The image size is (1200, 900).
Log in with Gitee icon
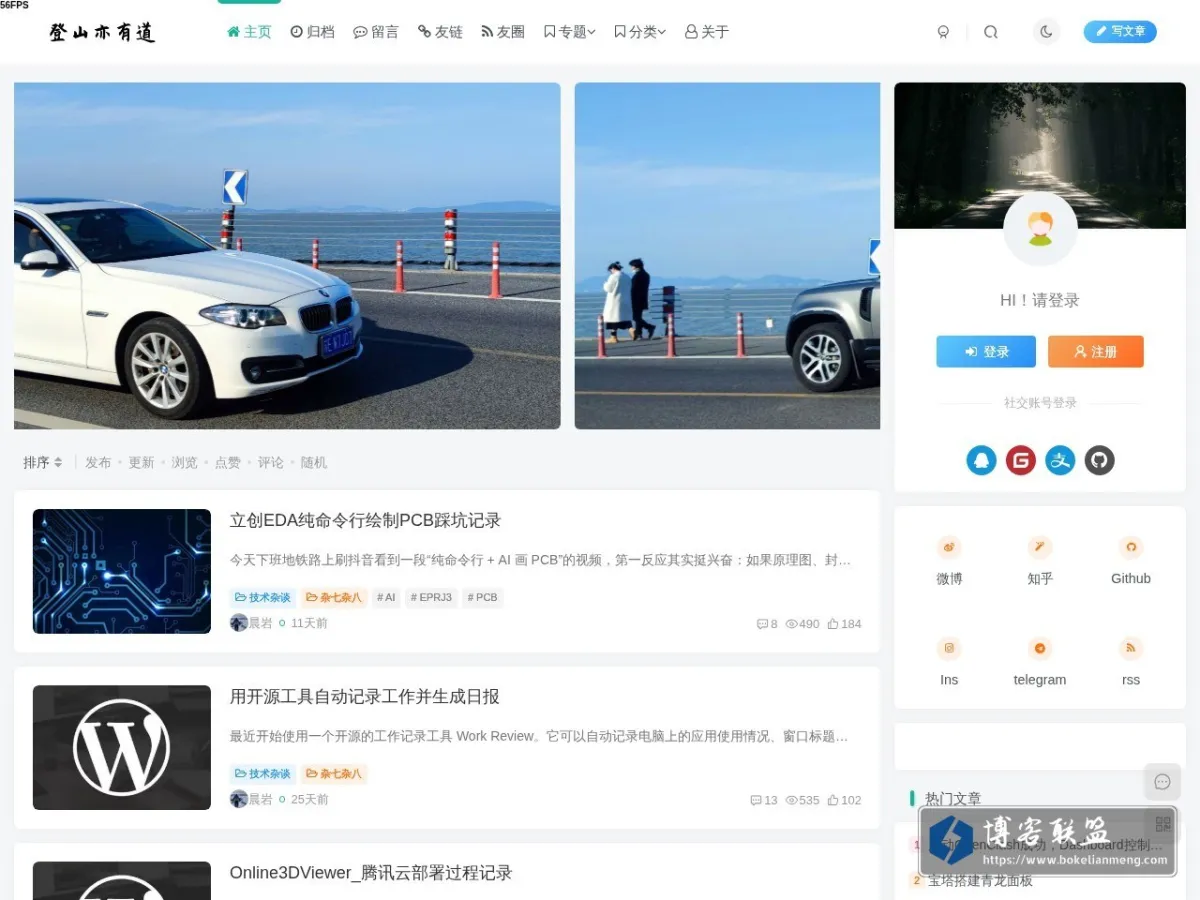click(x=1020, y=460)
